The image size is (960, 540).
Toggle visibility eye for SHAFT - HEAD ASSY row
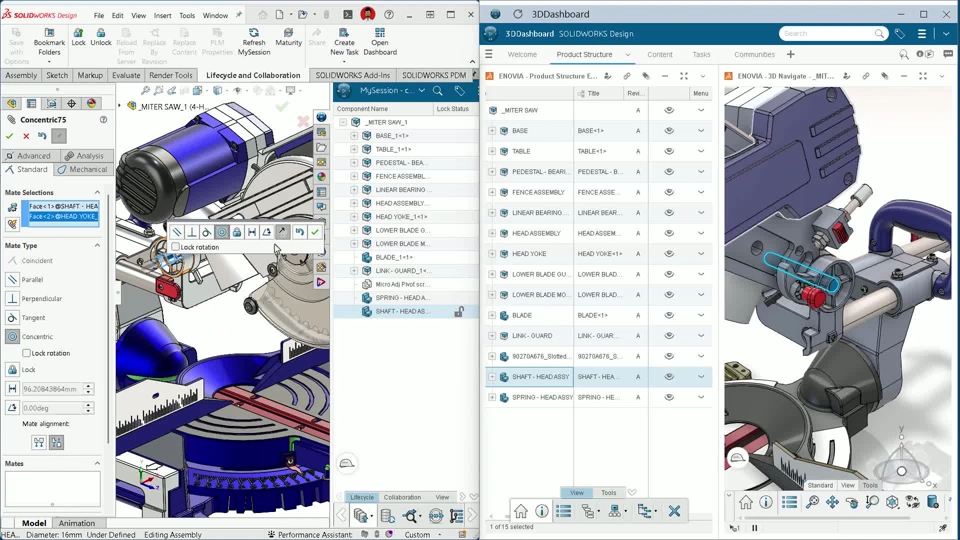tap(669, 377)
